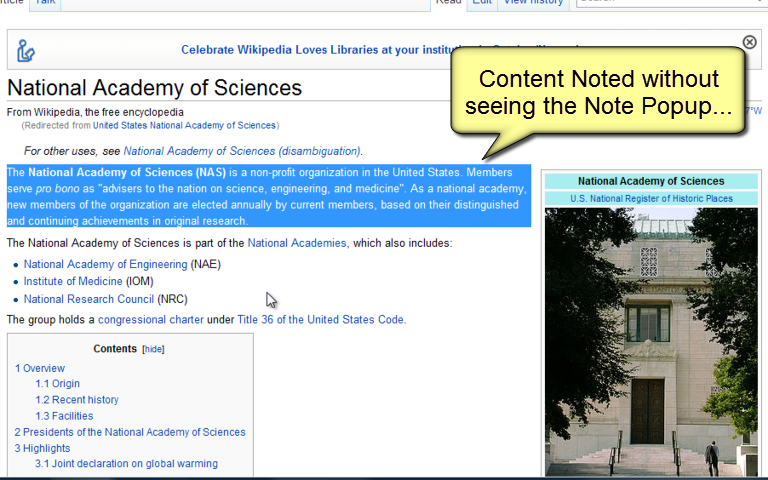Jump to 1.1 Origin section
Viewport: 768px width, 480px height.
click(57, 384)
